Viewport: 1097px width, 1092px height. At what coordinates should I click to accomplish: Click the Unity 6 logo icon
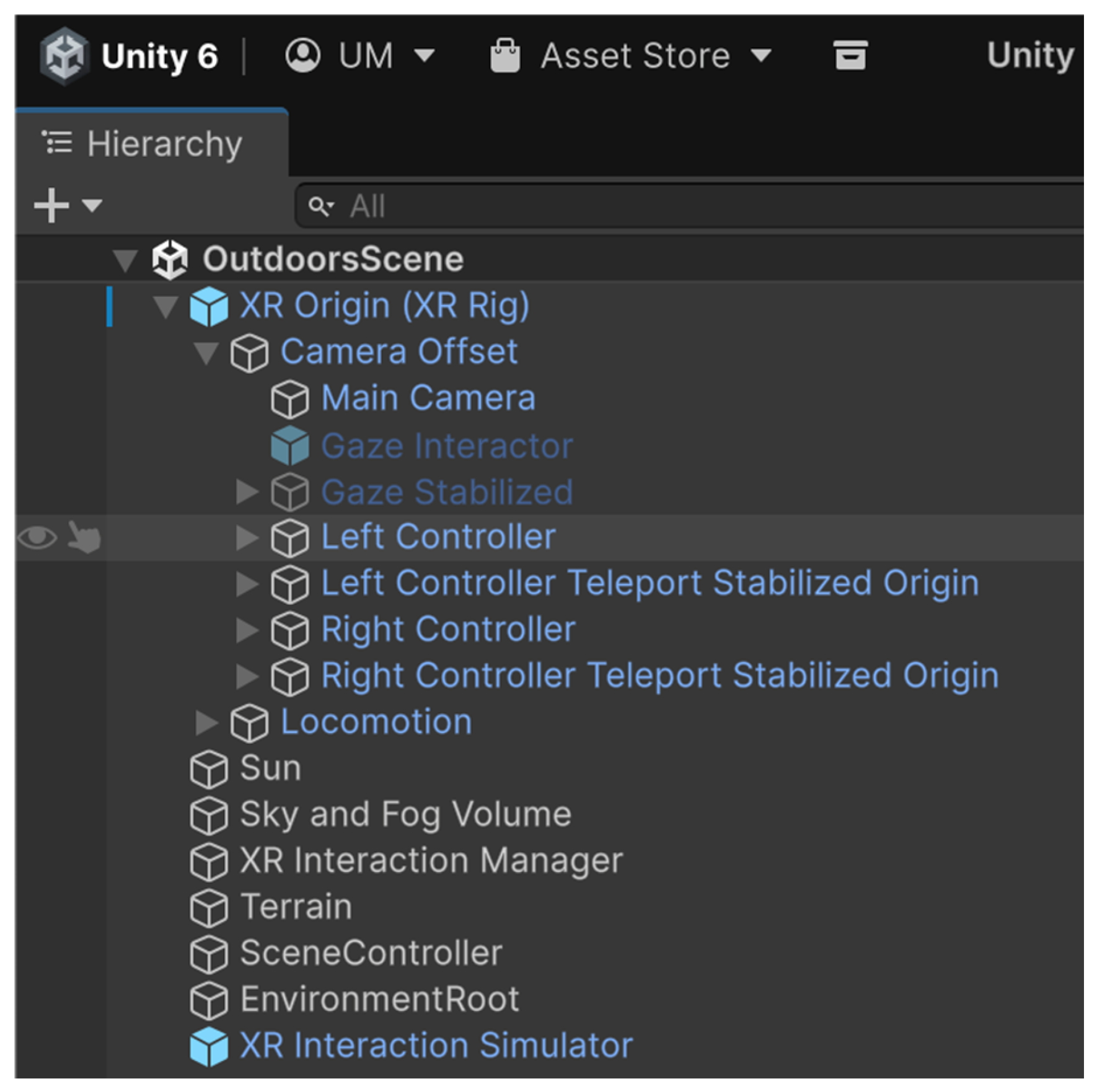click(63, 56)
